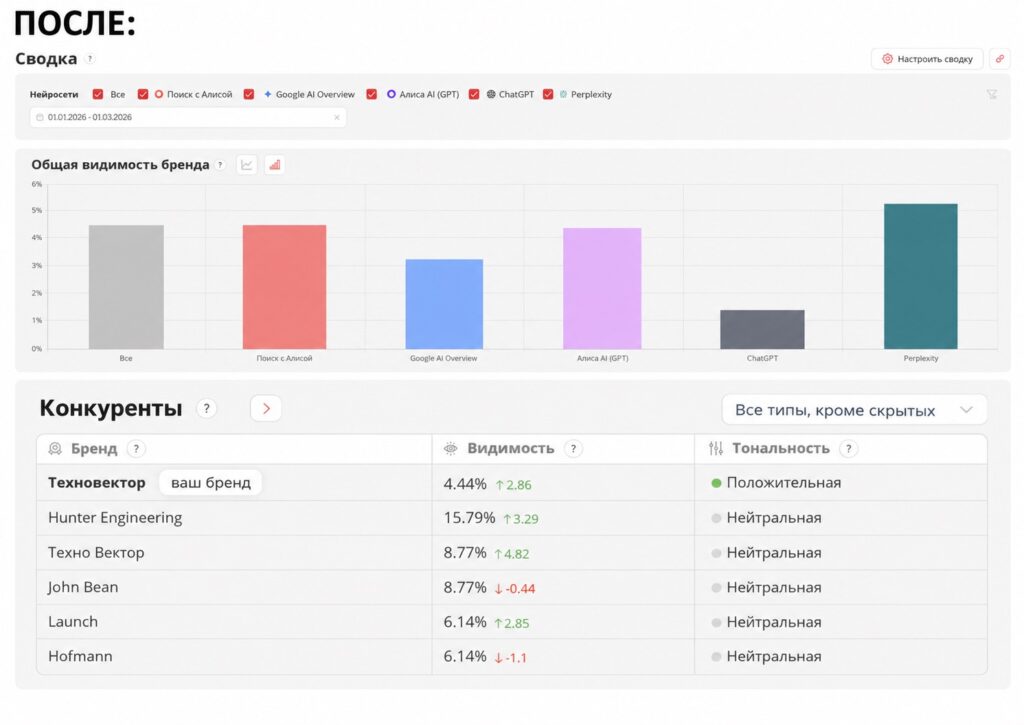Click the sliders icon by Тональность
1024x725 pixels.
[x=716, y=449]
